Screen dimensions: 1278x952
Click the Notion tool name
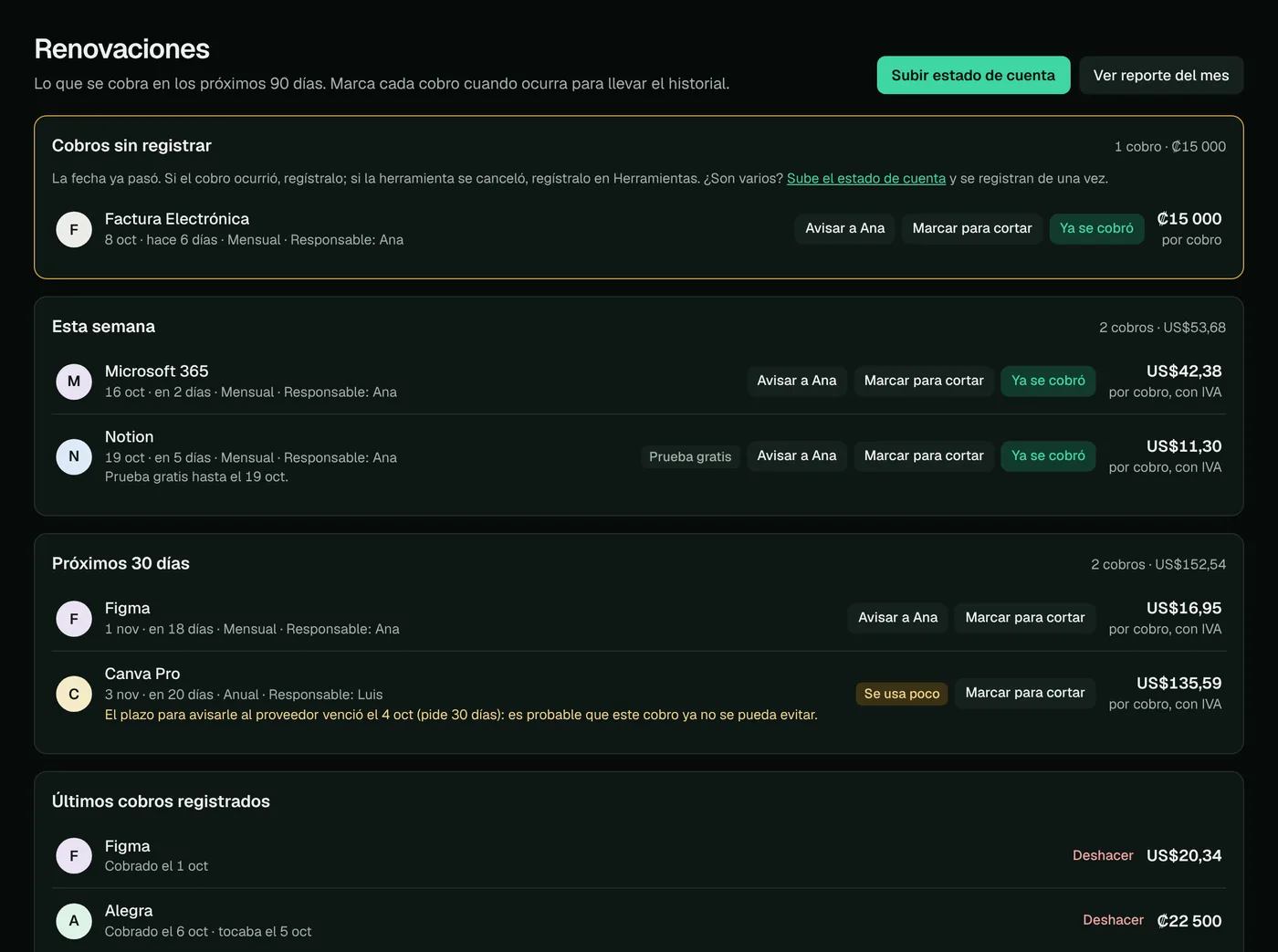(129, 437)
